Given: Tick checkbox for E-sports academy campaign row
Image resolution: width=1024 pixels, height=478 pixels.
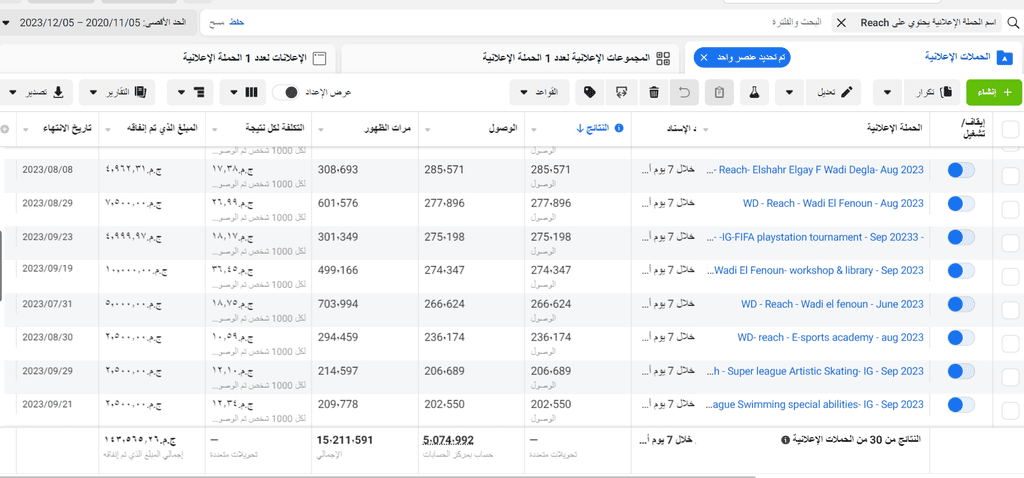Looking at the screenshot, I should pos(1010,343).
